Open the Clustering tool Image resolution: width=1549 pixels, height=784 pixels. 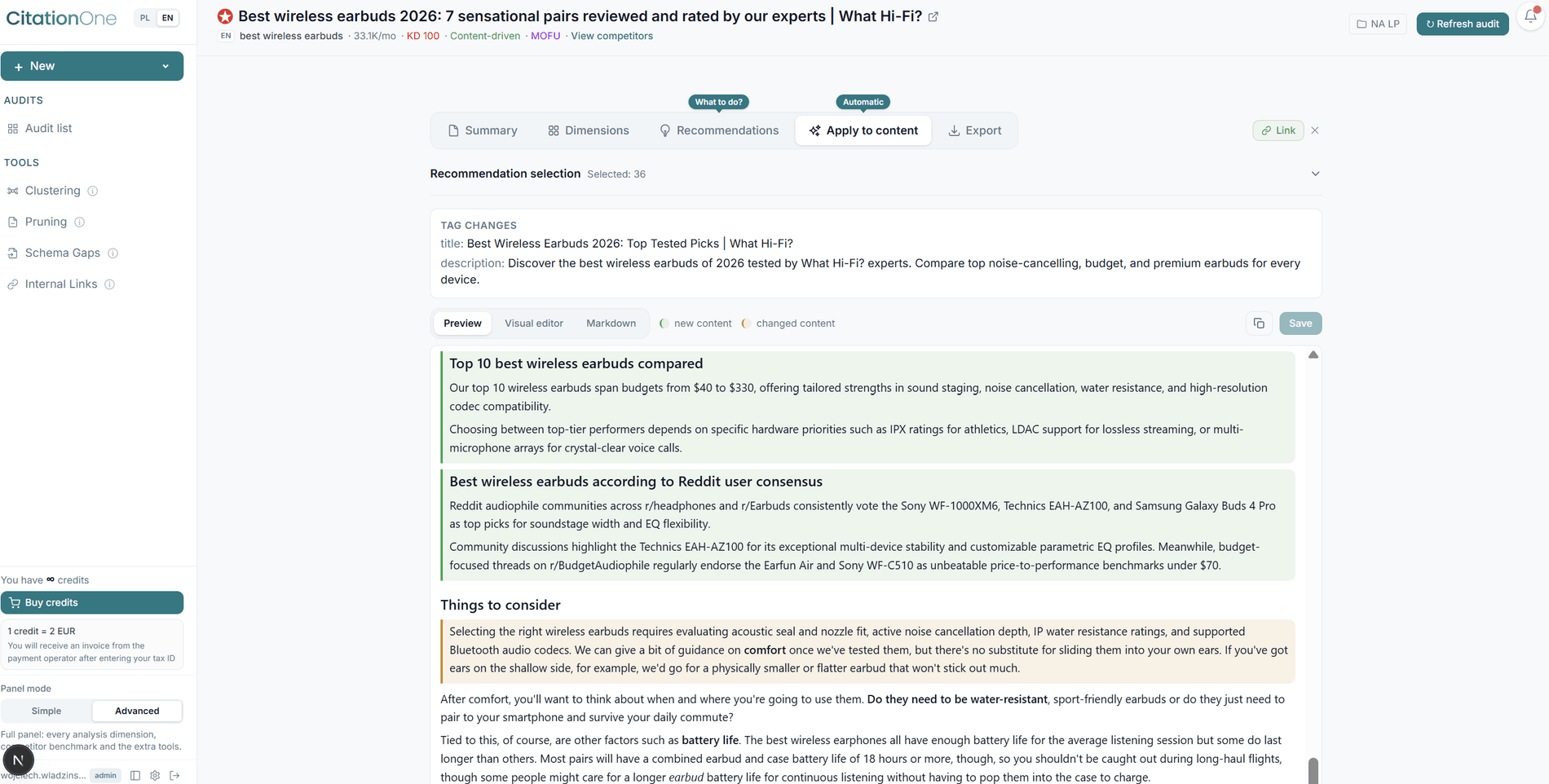pos(52,191)
